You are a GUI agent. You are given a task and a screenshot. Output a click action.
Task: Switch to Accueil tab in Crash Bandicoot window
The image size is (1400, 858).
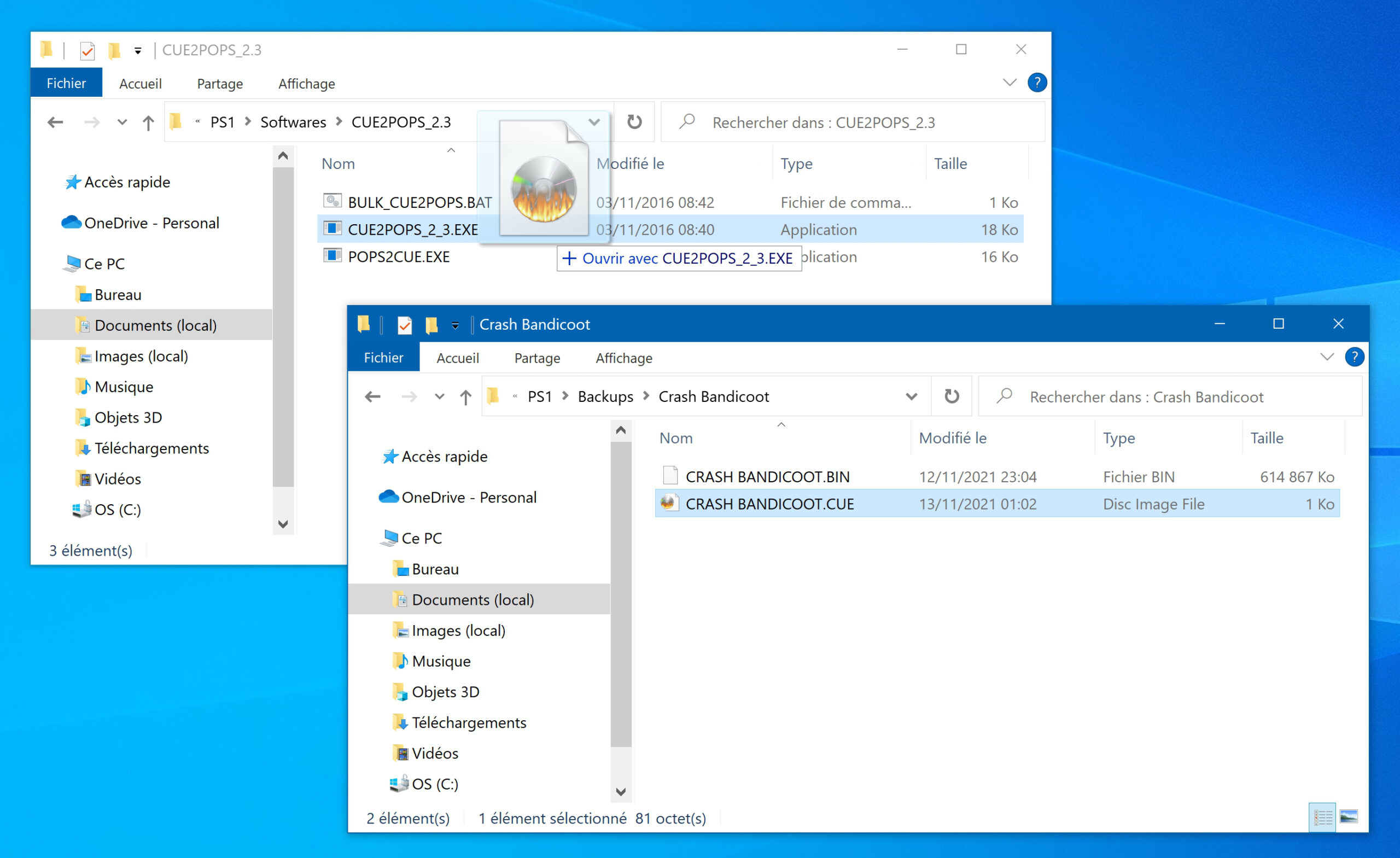(457, 358)
